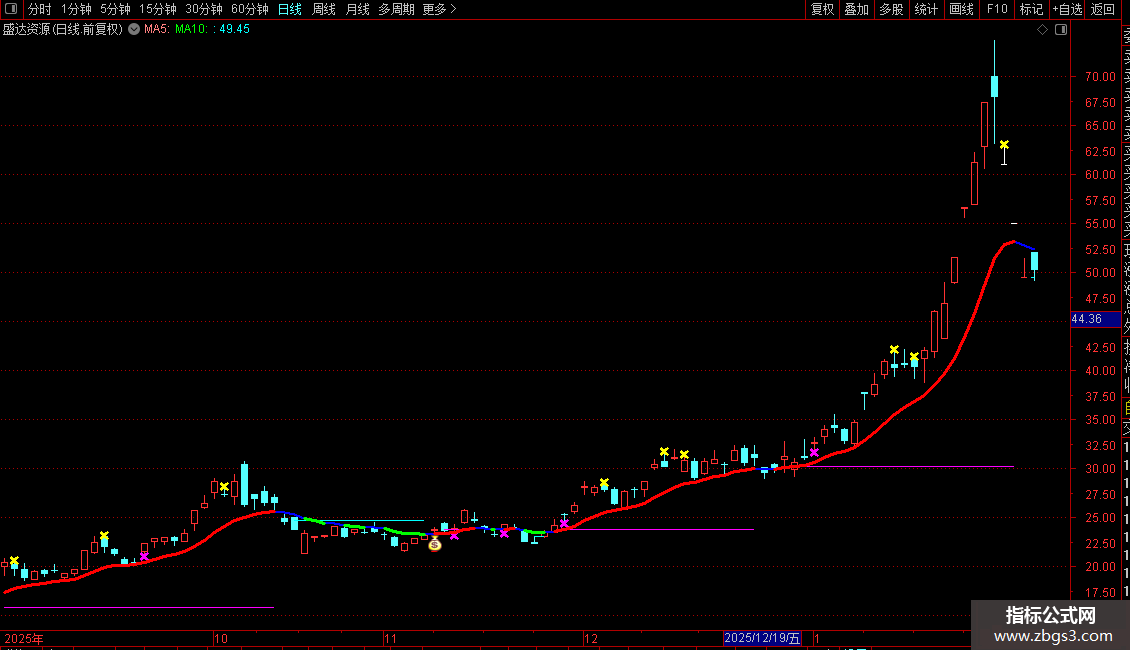Image resolution: width=1130 pixels, height=650 pixels.
Task: Add stock via +自选 button
Action: point(1067,9)
